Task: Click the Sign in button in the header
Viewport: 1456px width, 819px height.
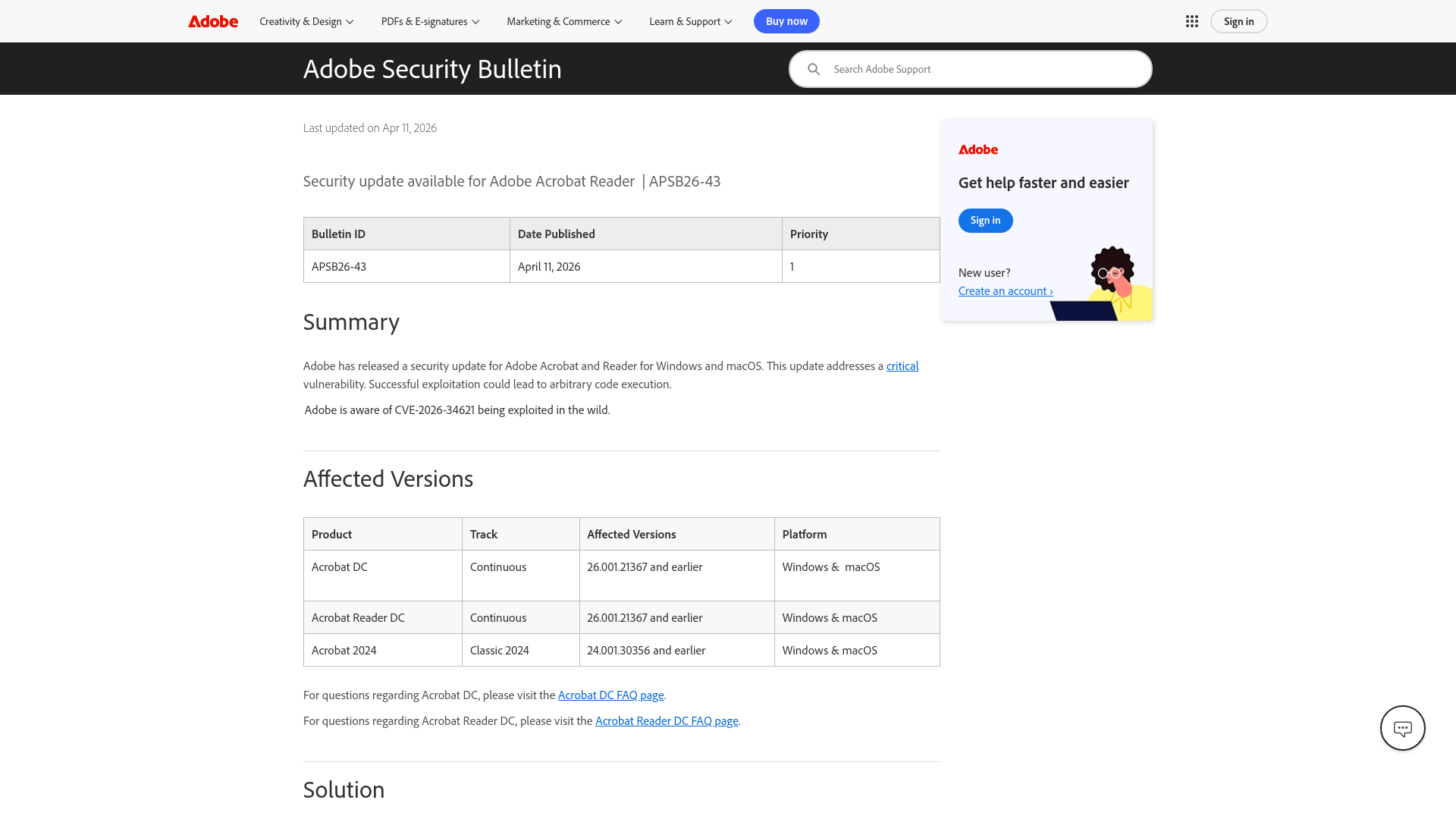Action: coord(1238,21)
